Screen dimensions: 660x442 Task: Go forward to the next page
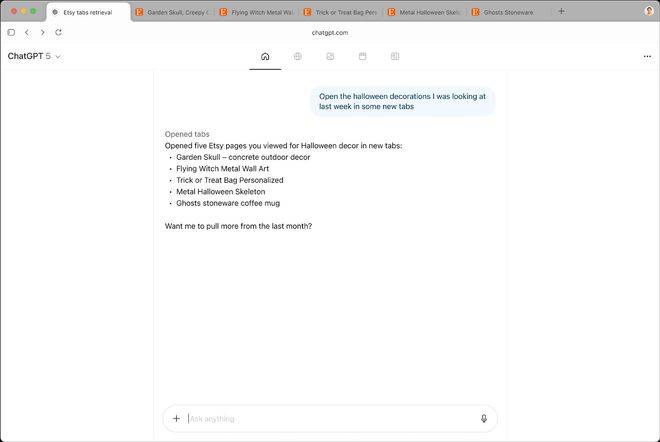tap(42, 32)
